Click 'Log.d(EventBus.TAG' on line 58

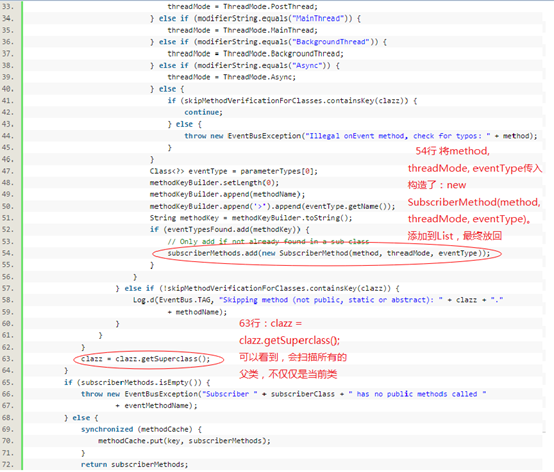pyautogui.click(x=173, y=300)
